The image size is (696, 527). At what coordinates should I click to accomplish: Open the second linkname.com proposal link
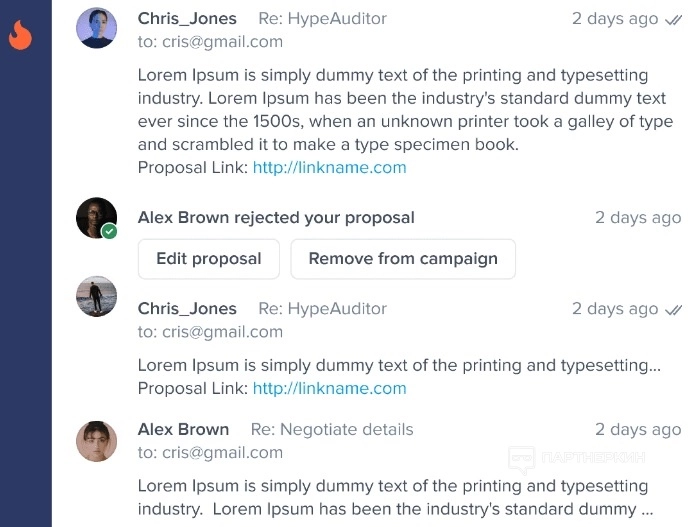pyautogui.click(x=329, y=388)
